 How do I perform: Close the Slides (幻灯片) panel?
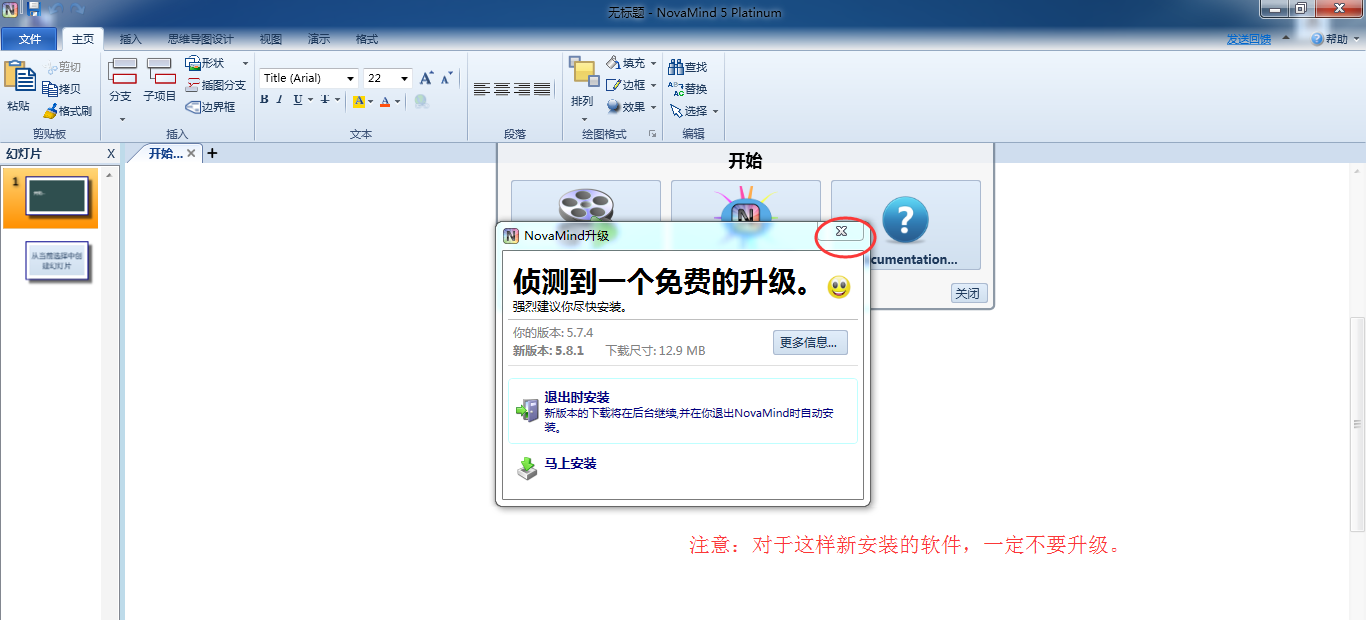[111, 153]
